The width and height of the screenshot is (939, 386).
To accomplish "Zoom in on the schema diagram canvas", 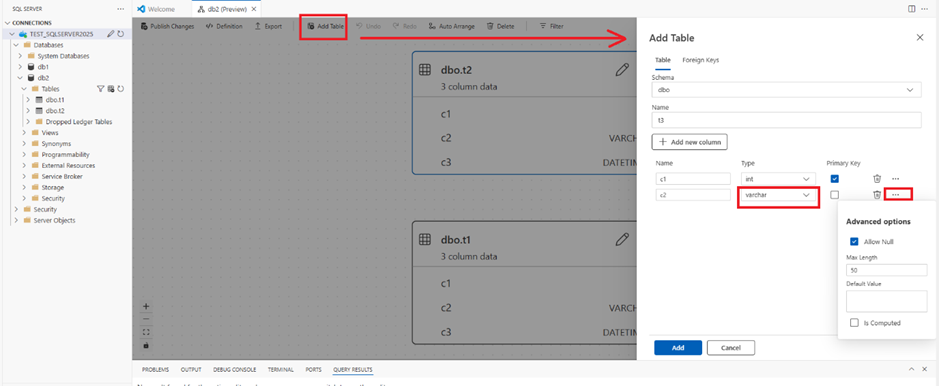I will tap(146, 306).
